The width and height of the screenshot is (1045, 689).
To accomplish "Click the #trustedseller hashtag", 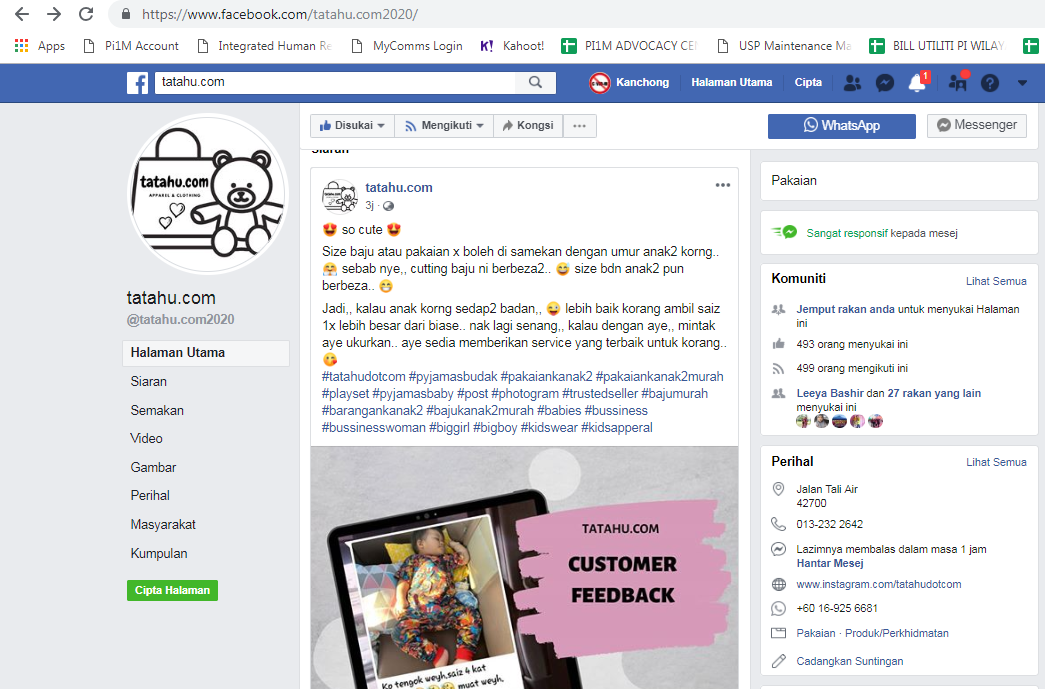I will click(x=600, y=394).
